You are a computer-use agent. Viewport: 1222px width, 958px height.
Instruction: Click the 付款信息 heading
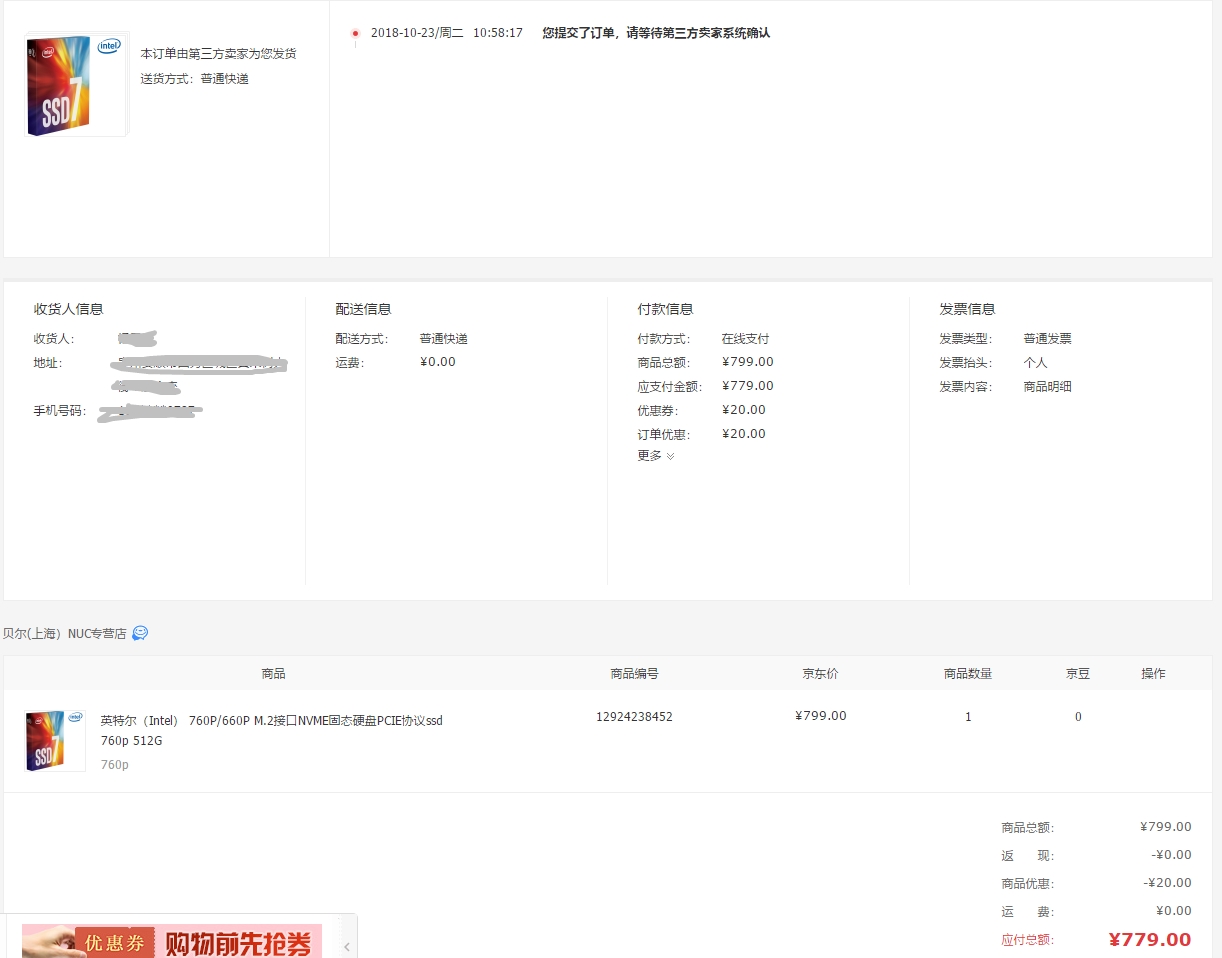[666, 309]
